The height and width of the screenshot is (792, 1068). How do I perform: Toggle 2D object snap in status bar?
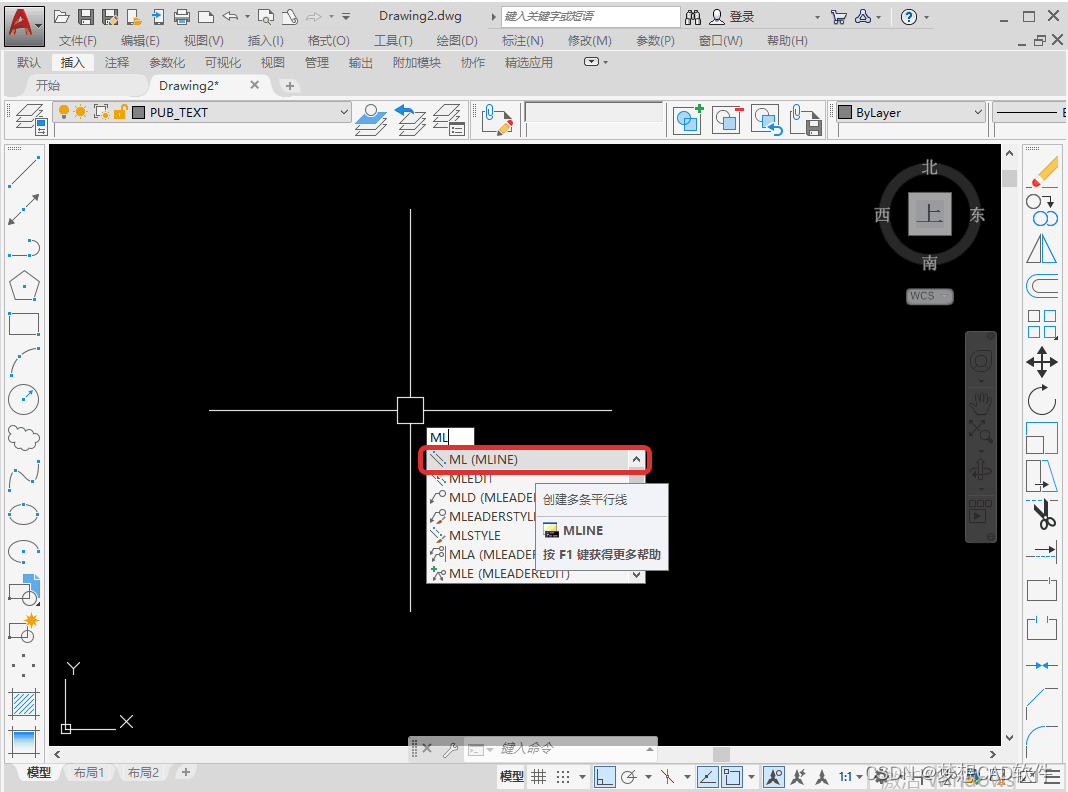pyautogui.click(x=733, y=776)
